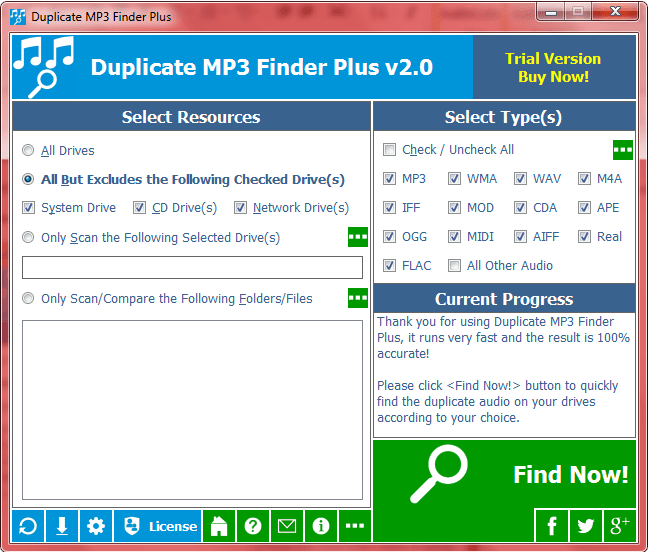Open the info (i) icon
The height and width of the screenshot is (552, 648).
pyautogui.click(x=321, y=526)
